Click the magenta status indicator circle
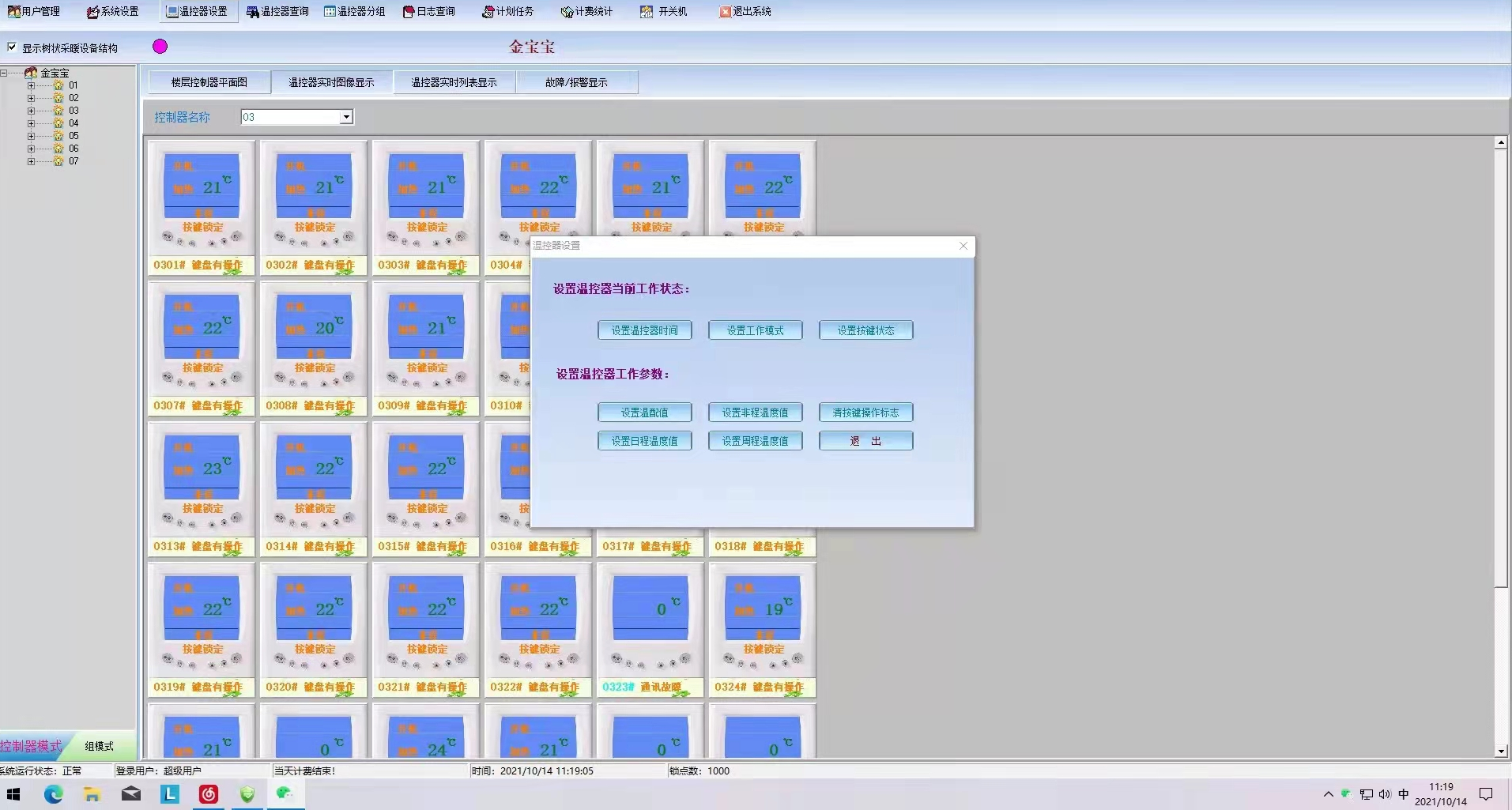 point(160,47)
